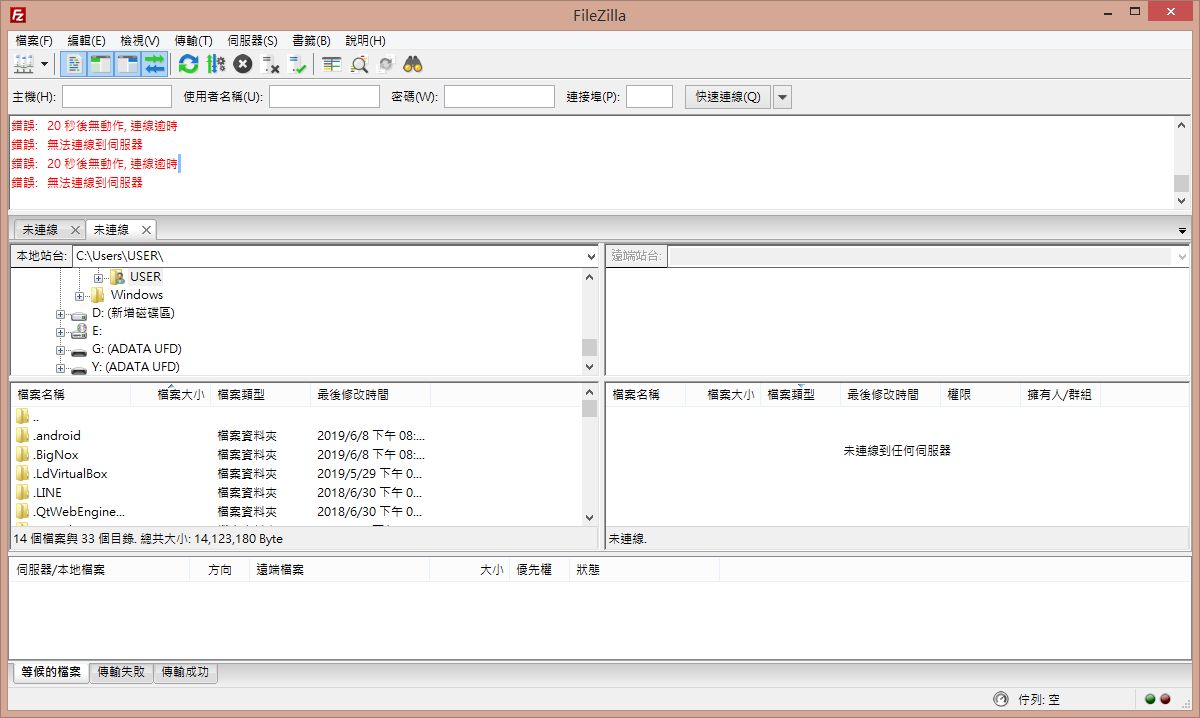Viewport: 1200px width, 718px height.
Task: Open the 伺服器(S) menu
Action: coord(252,41)
